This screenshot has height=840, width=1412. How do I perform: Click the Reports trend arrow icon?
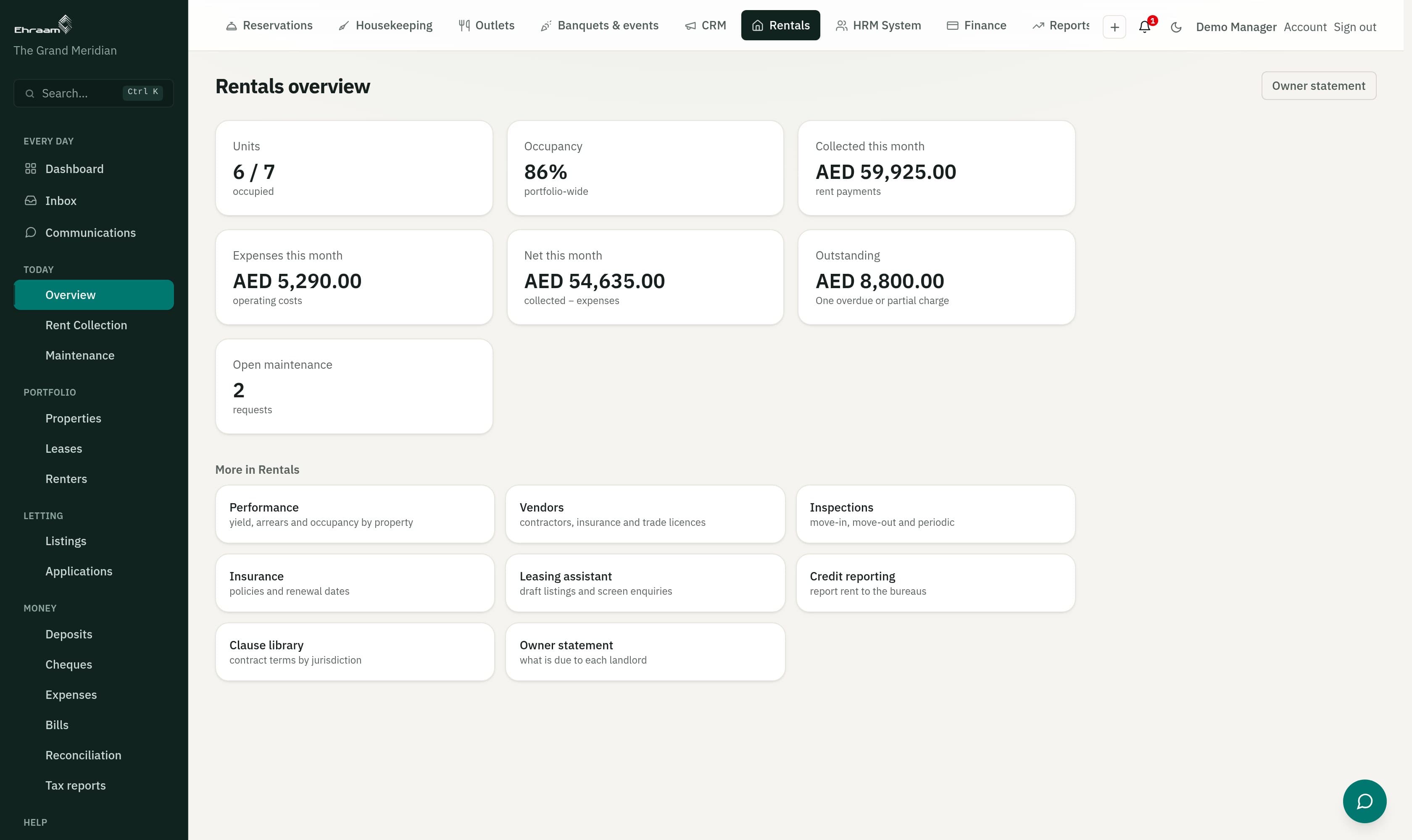click(x=1038, y=26)
